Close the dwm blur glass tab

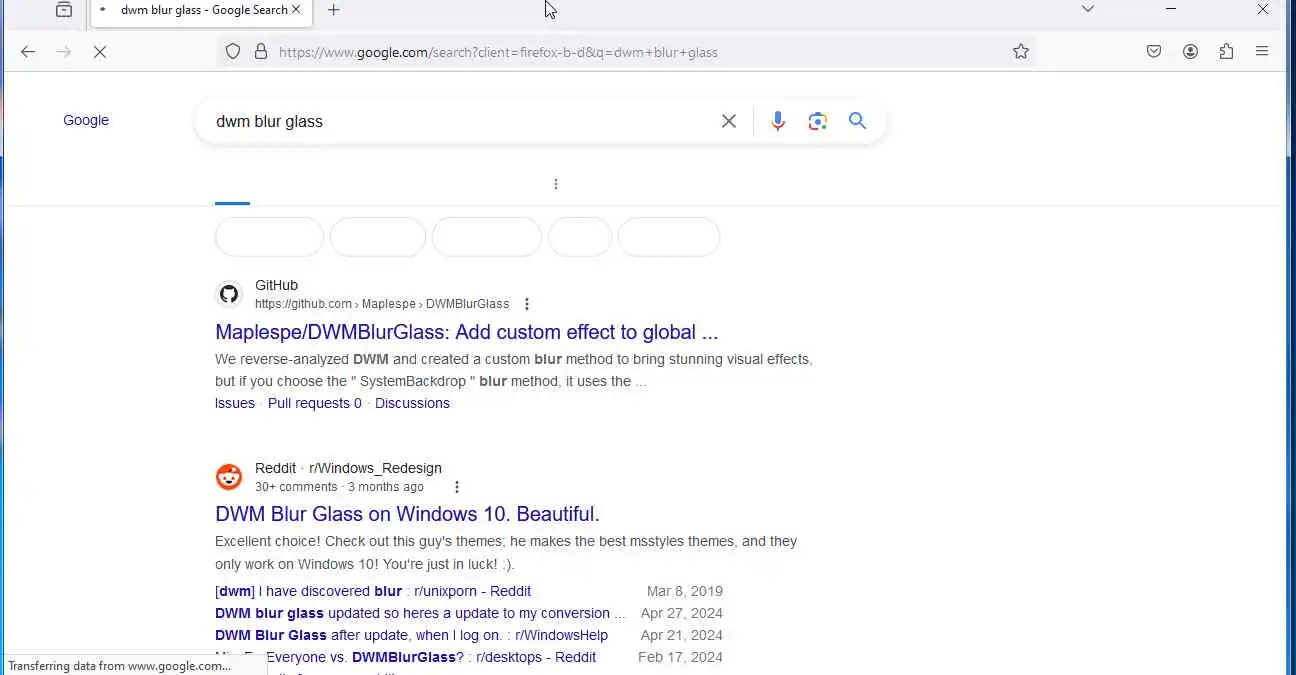296,10
